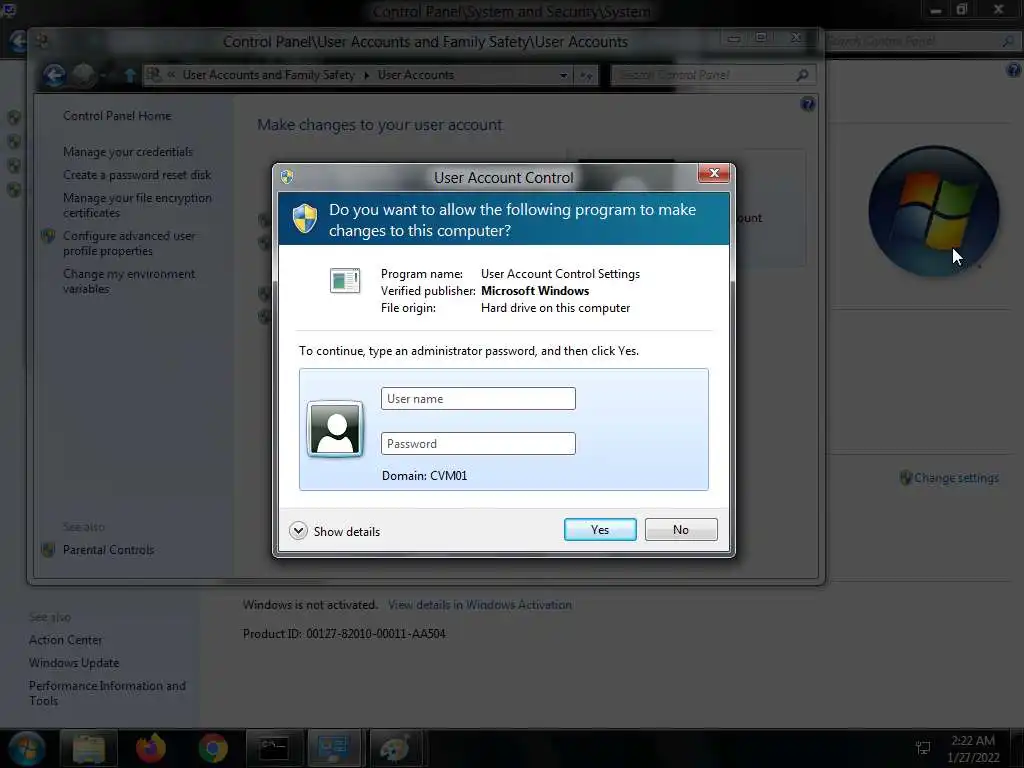The image size is (1024, 768).
Task: Click Windows is not activated text
Action: click(310, 605)
